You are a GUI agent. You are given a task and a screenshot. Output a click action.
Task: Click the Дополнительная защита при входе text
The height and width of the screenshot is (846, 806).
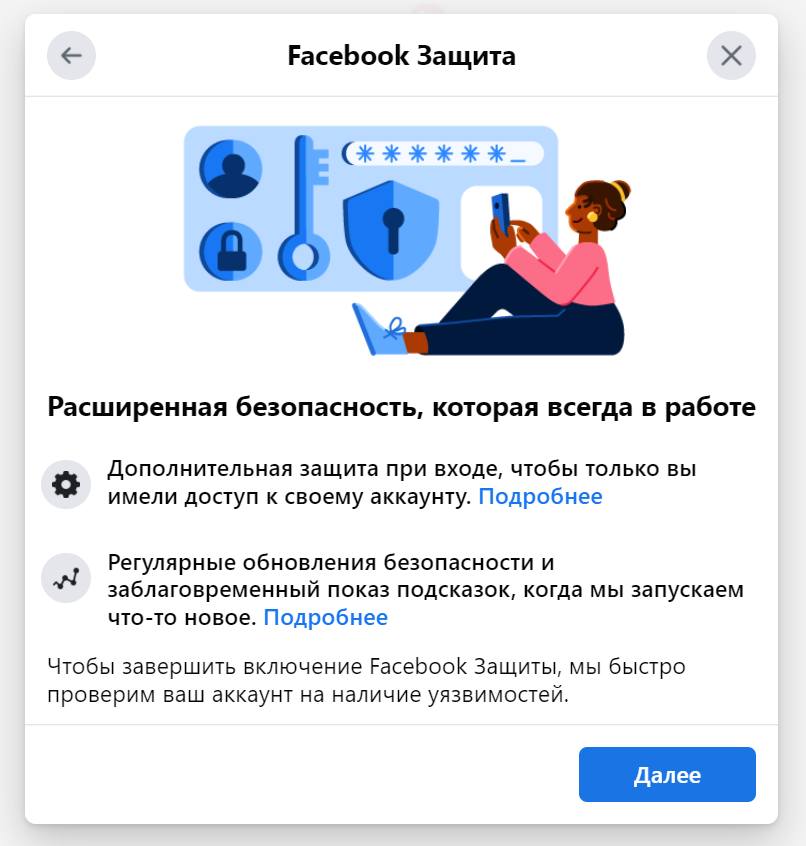pos(402,482)
